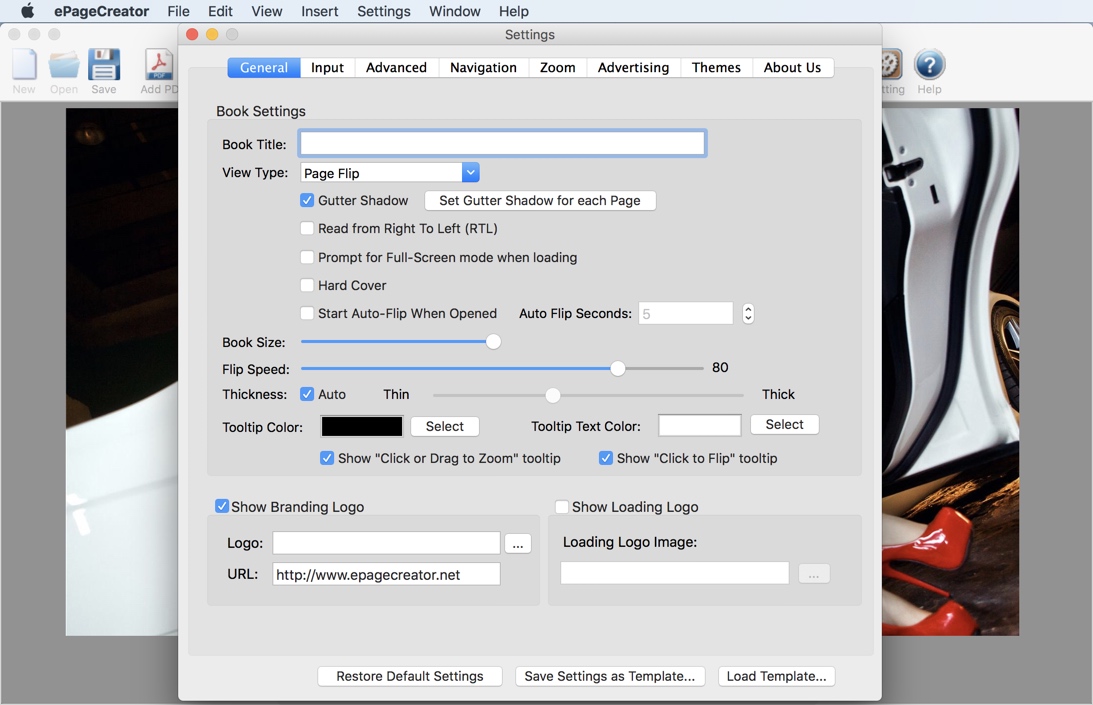Enable the Hard Cover option
The image size is (1093, 705).
[307, 285]
